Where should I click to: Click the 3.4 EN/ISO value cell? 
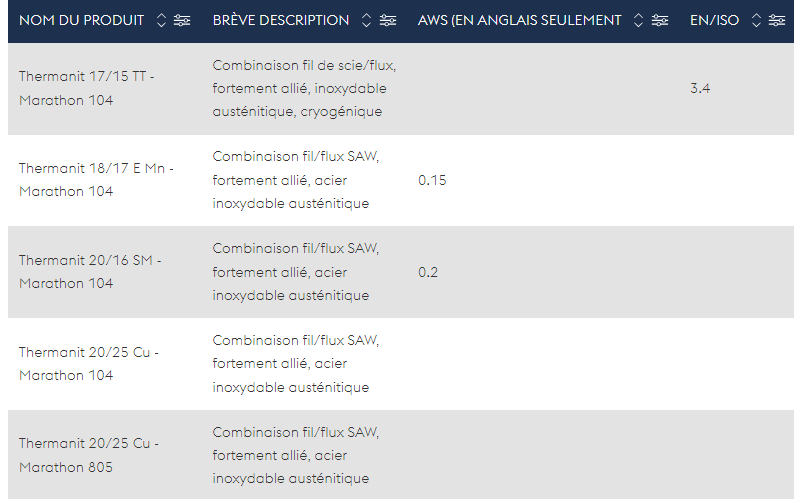(x=700, y=89)
